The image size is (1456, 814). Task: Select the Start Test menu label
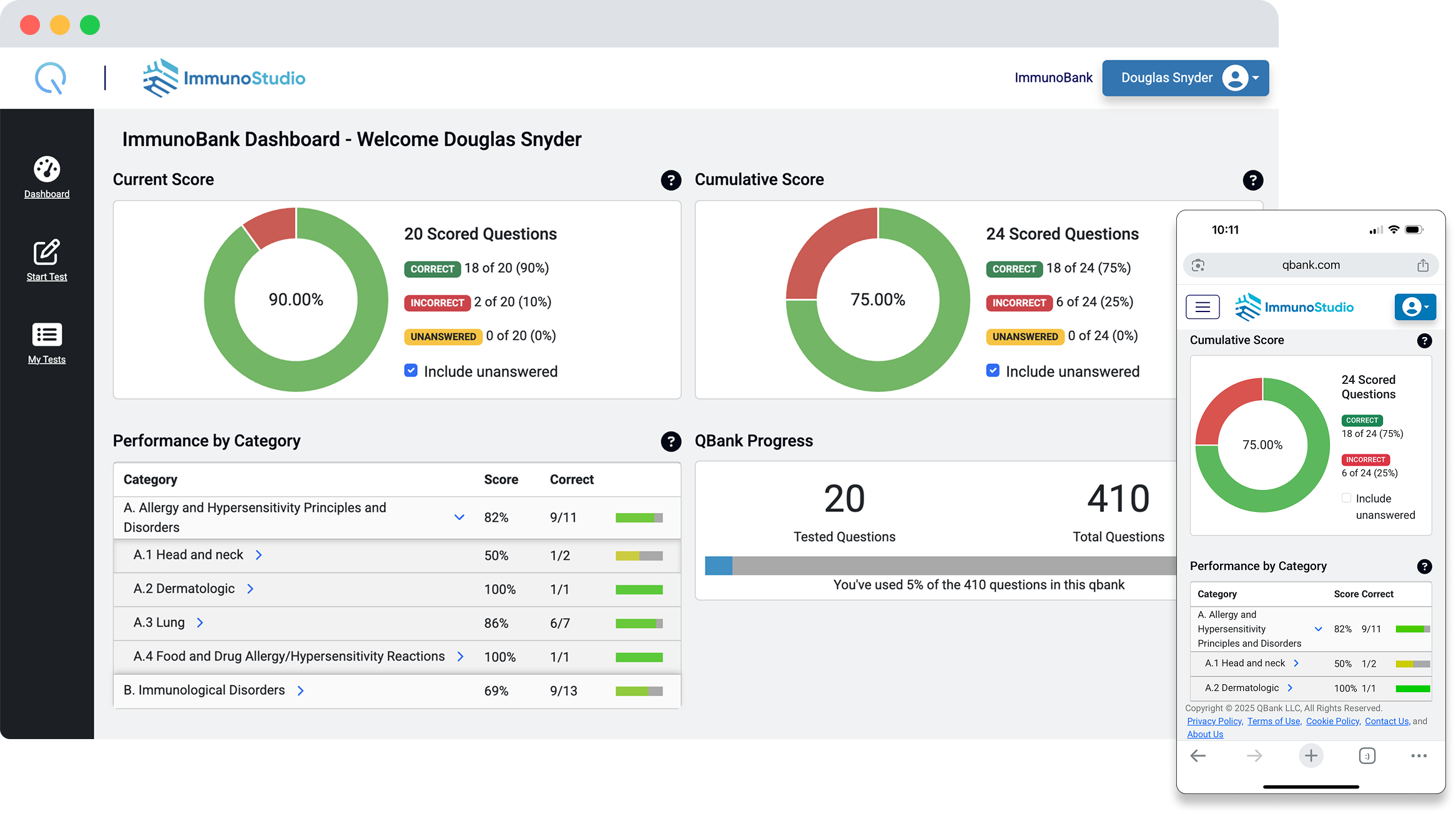47,277
